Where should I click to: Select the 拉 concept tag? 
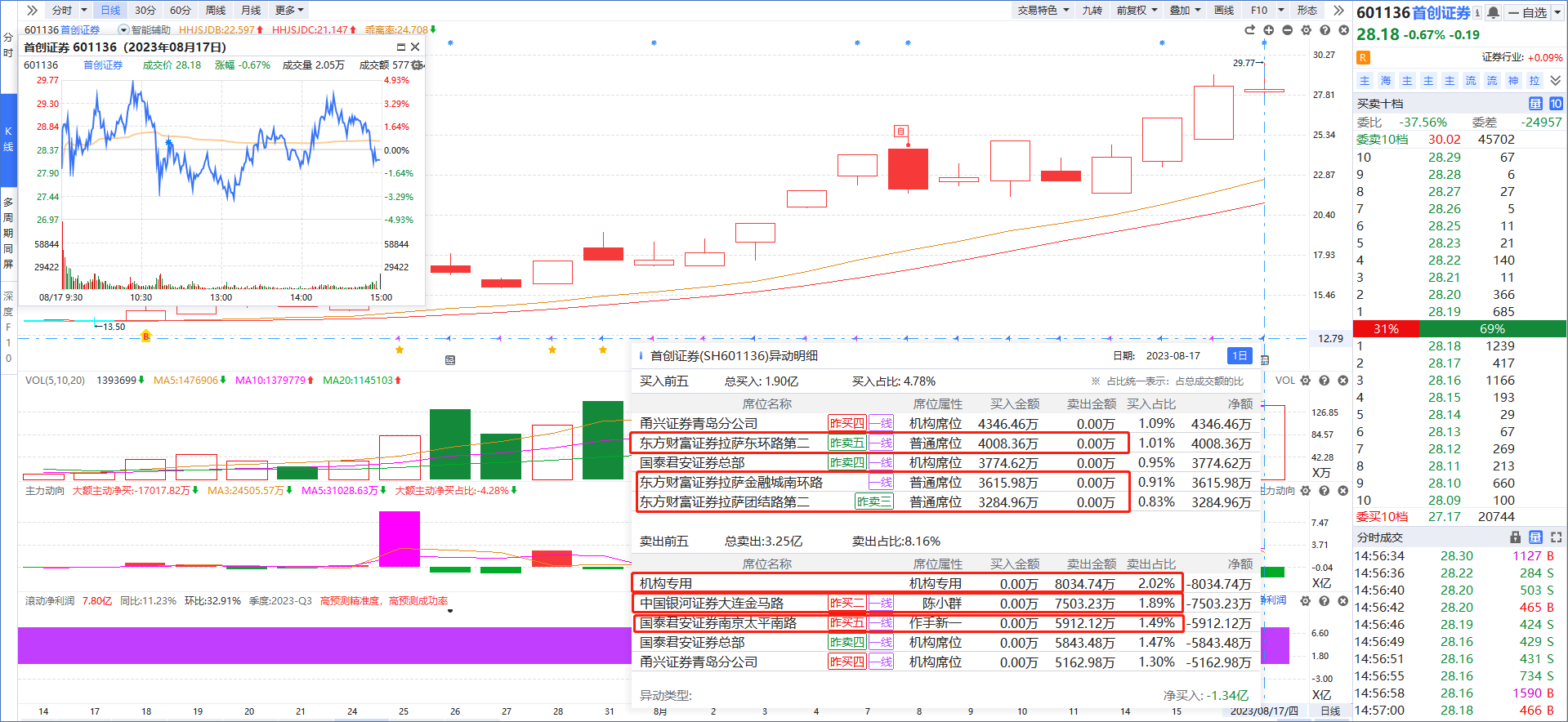pyautogui.click(x=1534, y=81)
